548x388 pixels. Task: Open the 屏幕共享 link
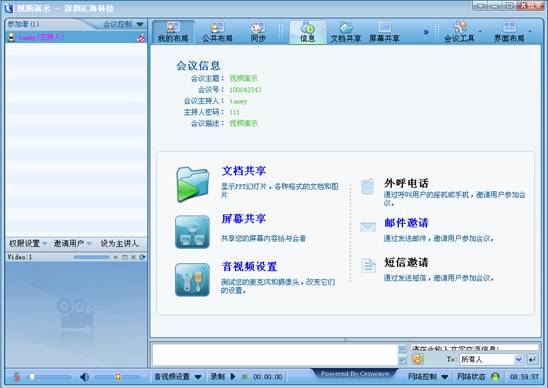pyautogui.click(x=244, y=219)
